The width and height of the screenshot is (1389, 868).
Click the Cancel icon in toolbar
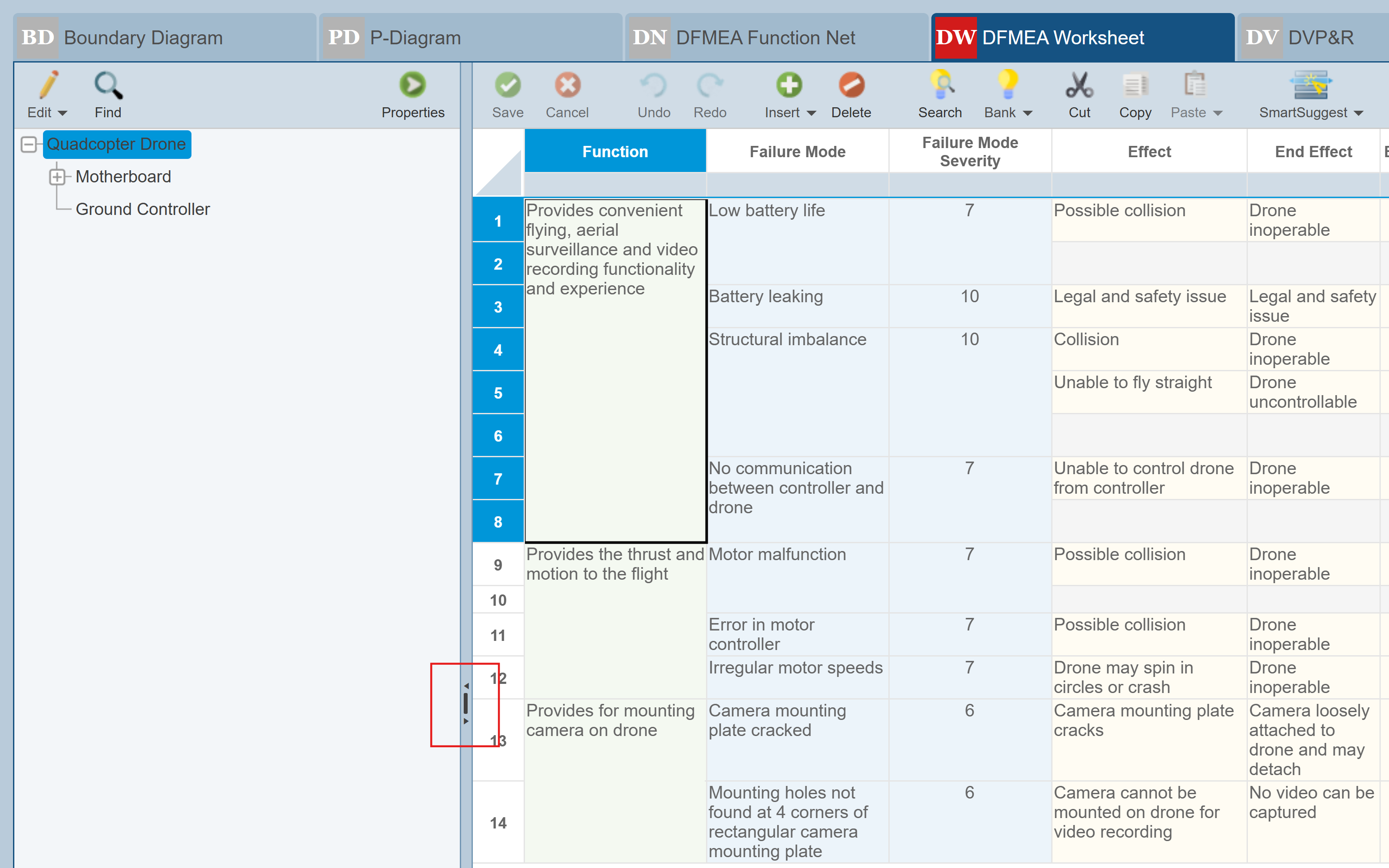[x=567, y=86]
